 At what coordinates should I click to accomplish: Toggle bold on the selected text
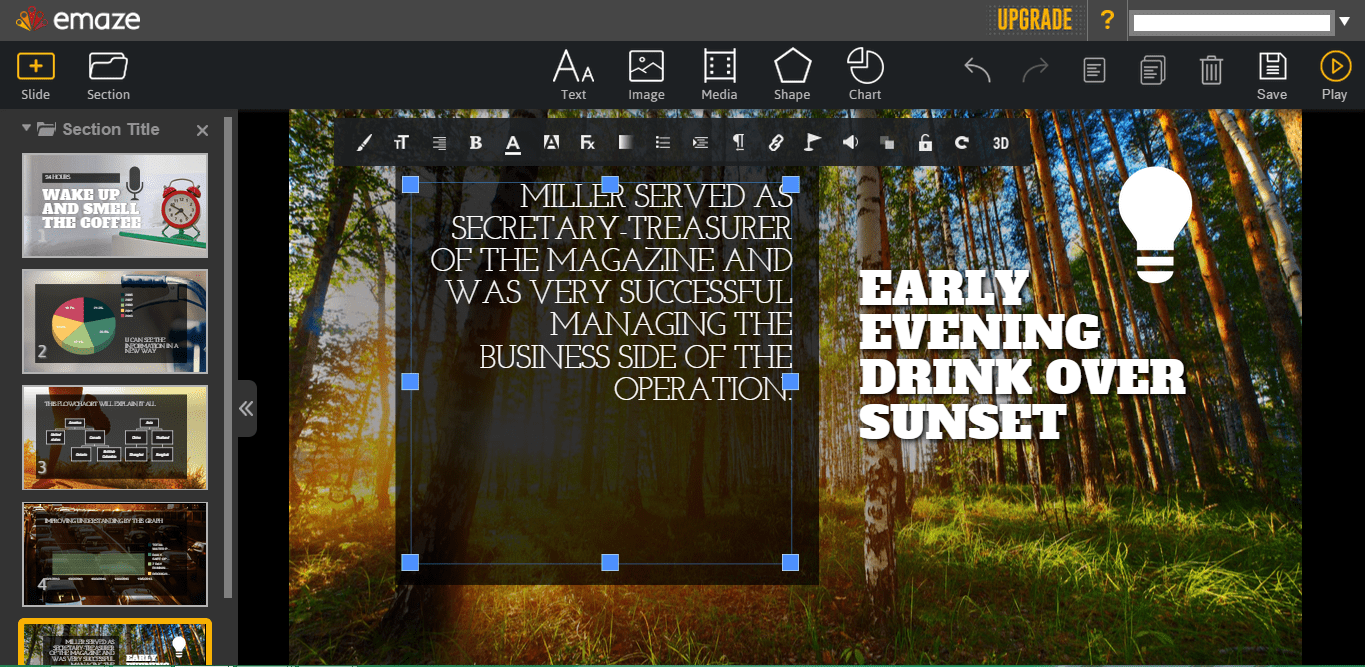476,142
